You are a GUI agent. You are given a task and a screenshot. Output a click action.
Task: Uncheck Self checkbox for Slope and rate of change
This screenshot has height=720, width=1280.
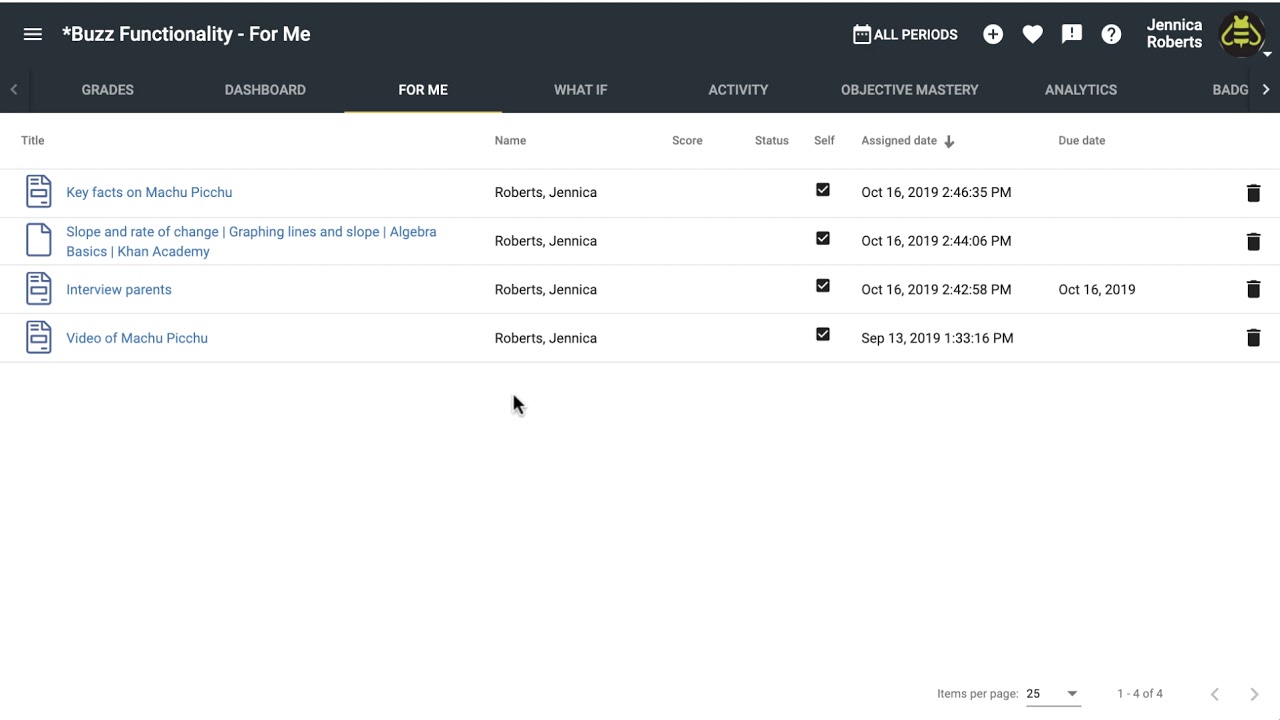823,238
